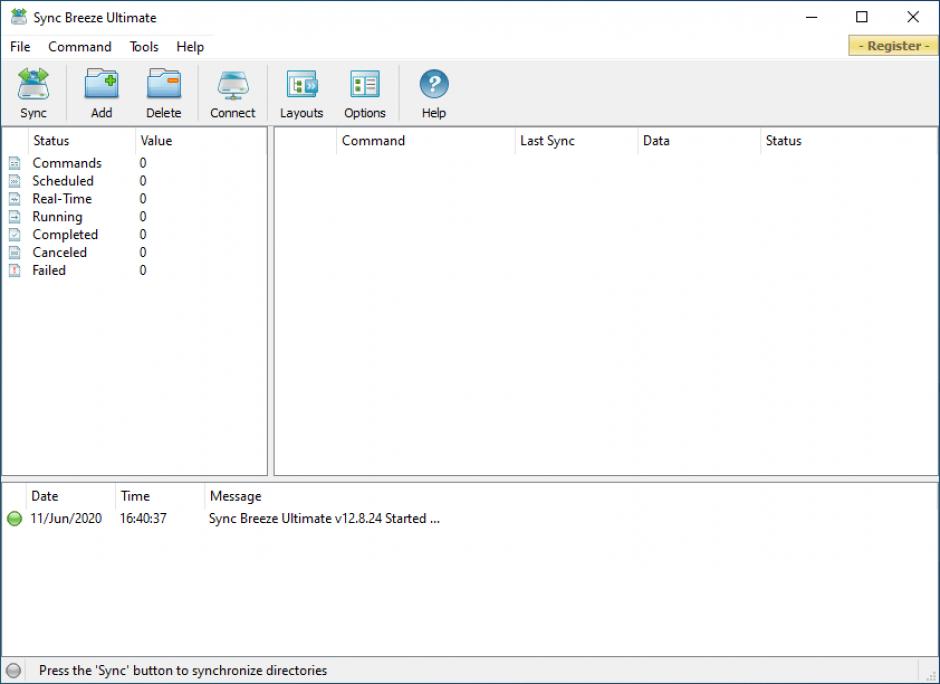
Task: Click the green log entry indicator icon
Action: [14, 519]
